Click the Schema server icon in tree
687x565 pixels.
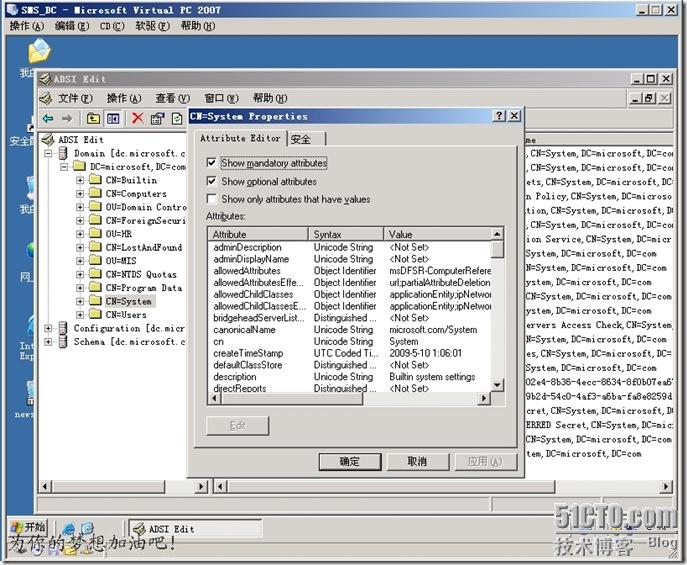pos(63,342)
